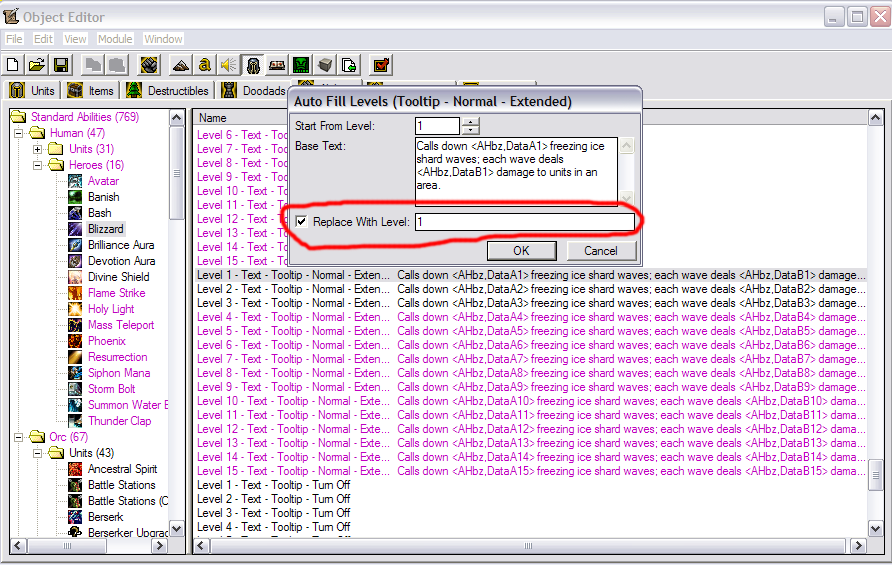Select the Blizzard ability in the tree

point(106,229)
